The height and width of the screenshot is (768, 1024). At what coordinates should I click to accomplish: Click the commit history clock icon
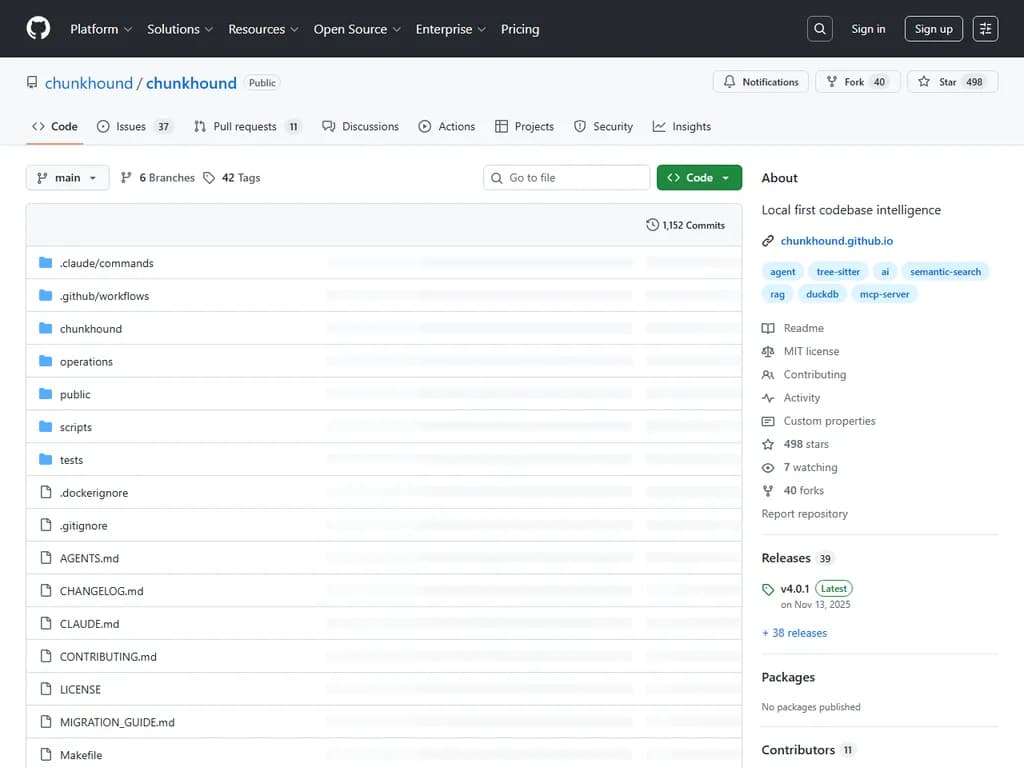coord(653,225)
